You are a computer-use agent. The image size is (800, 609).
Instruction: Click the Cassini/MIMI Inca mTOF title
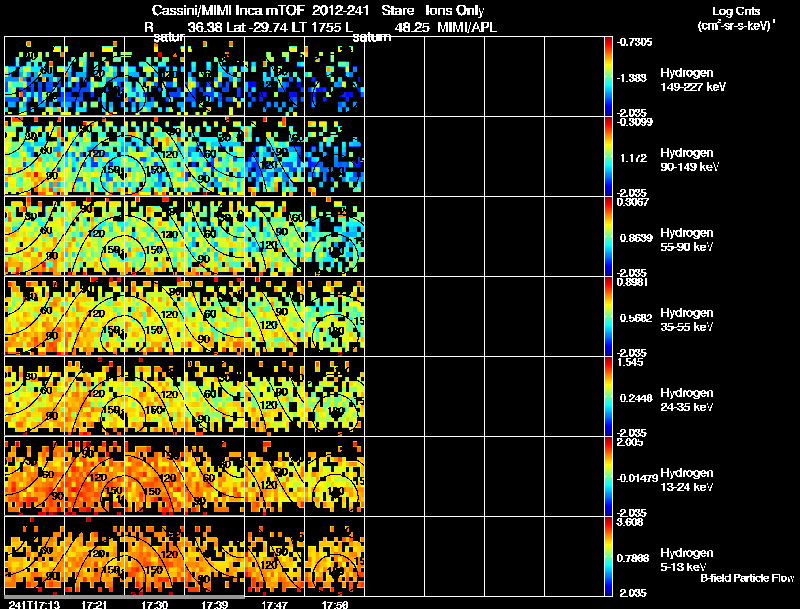click(228, 10)
